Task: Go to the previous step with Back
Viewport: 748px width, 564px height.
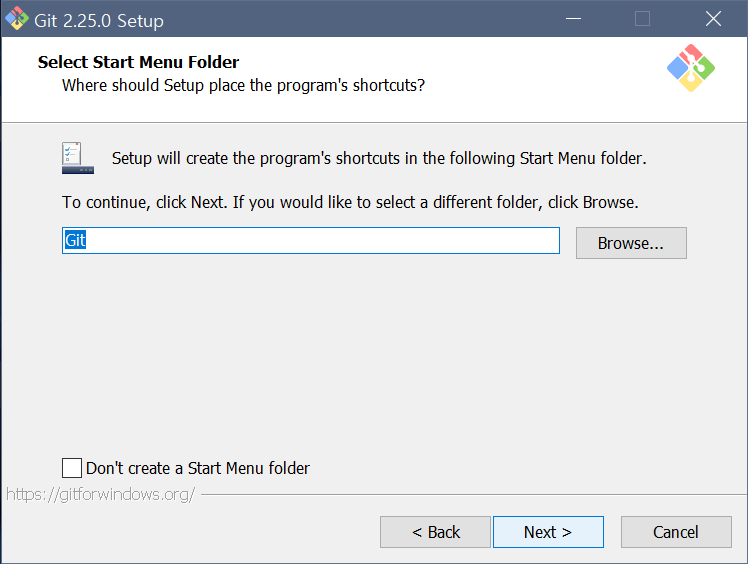Action: click(435, 532)
